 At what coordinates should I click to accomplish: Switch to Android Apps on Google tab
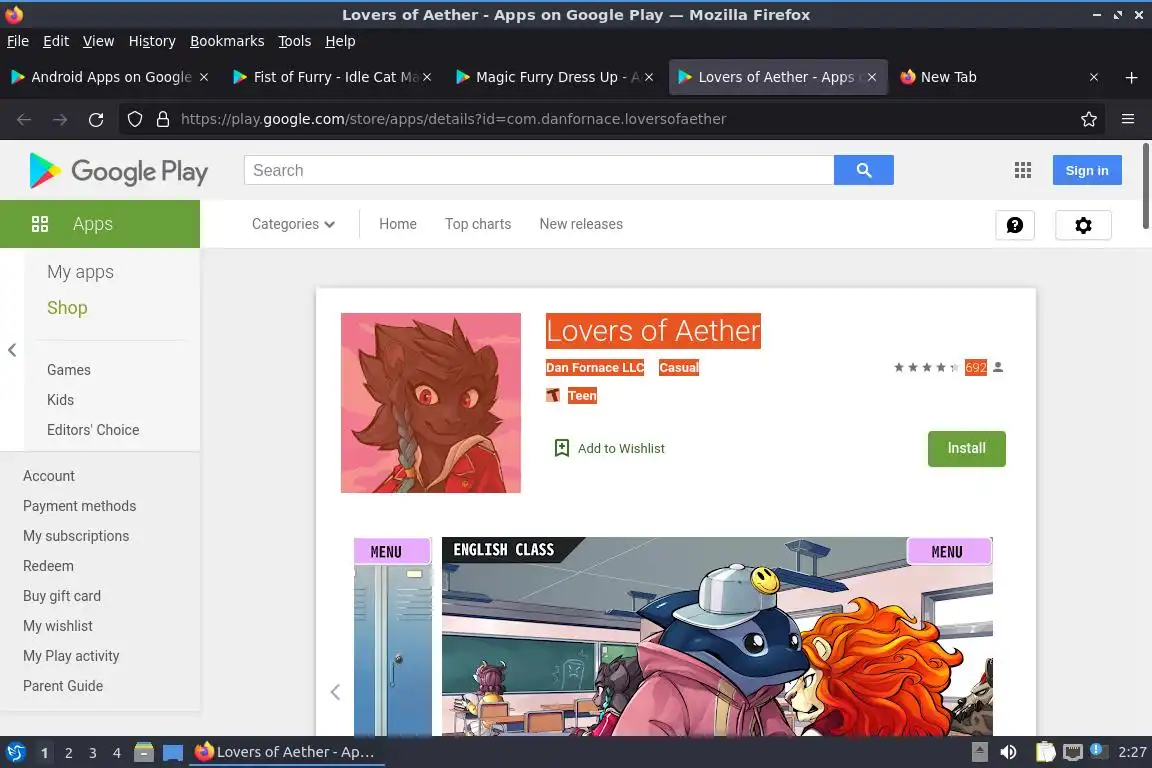(x=110, y=77)
